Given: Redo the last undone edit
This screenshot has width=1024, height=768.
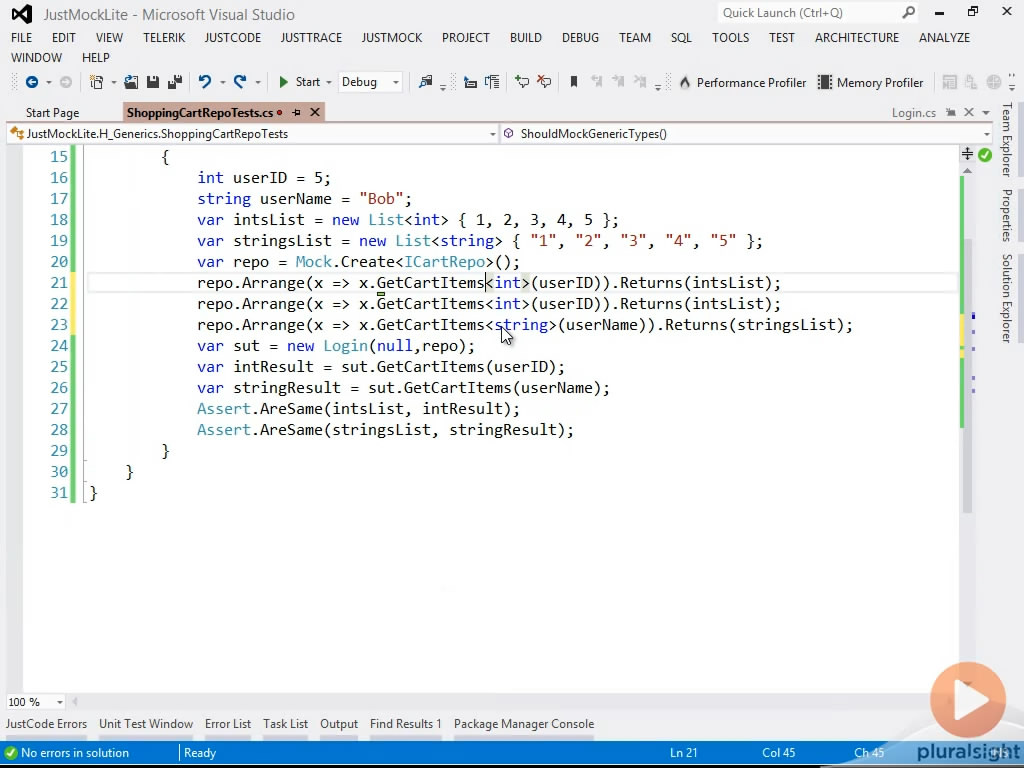Looking at the screenshot, I should tap(240, 82).
